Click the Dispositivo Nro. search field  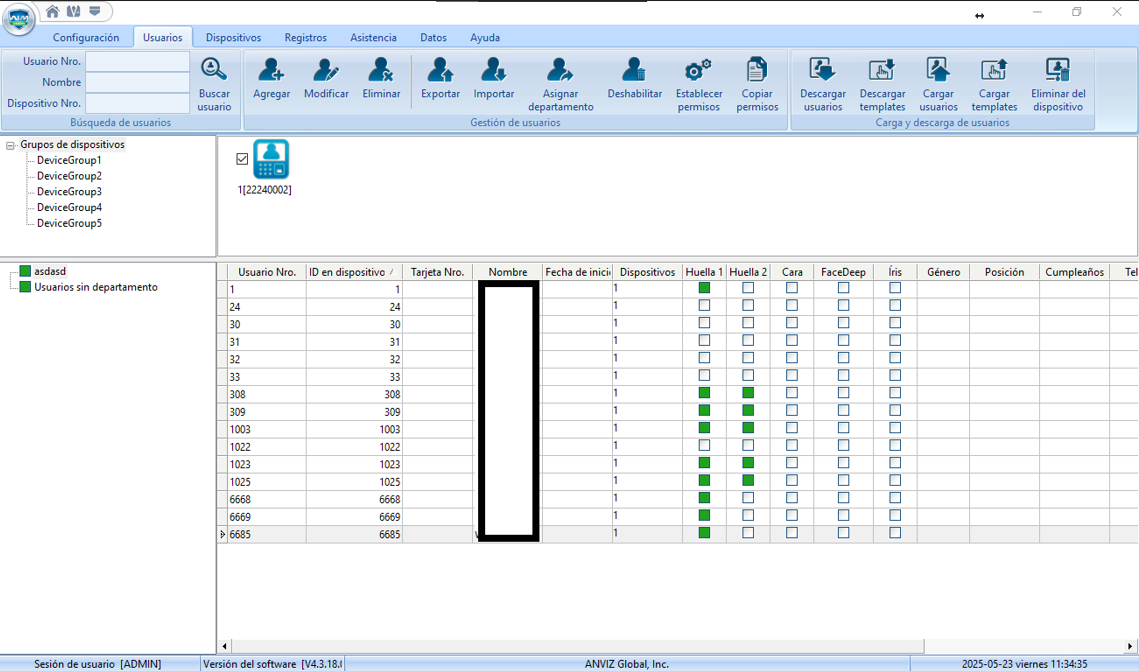pos(137,104)
